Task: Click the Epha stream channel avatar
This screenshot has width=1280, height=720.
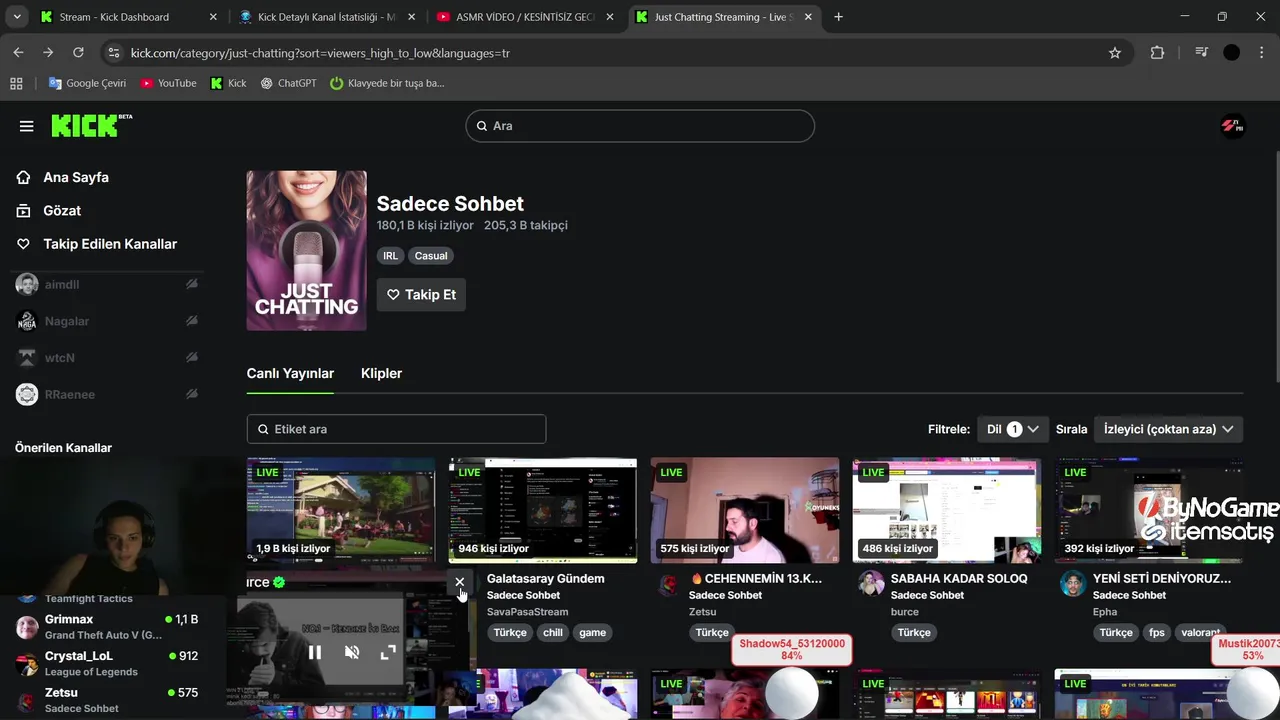Action: coord(1073,584)
